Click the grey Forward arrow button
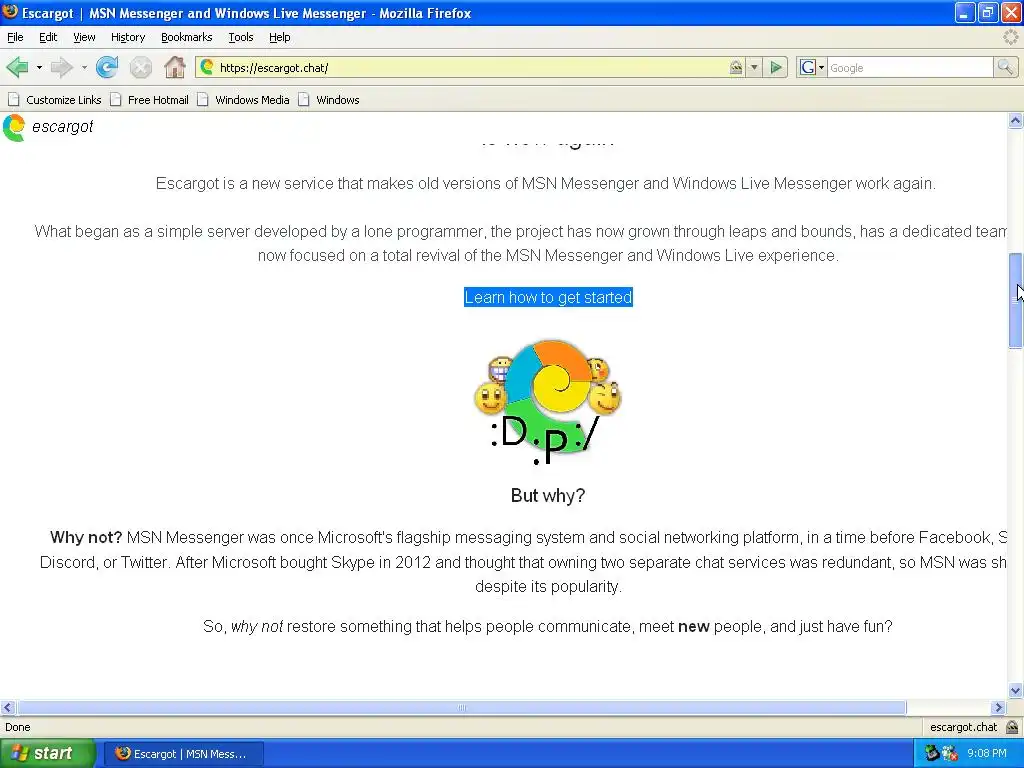 [x=62, y=67]
